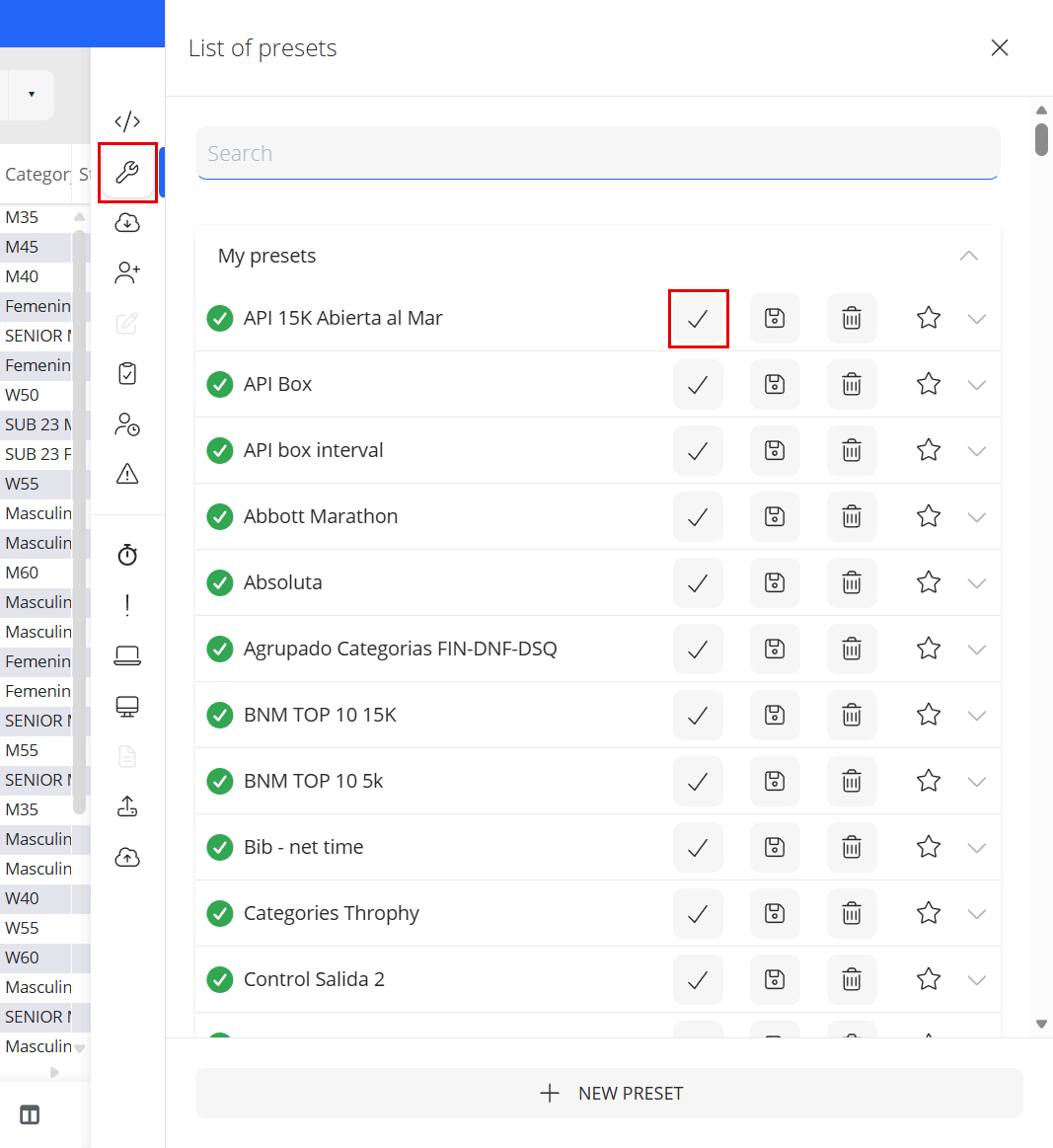Open the desktop monitor icon
Image resolution: width=1053 pixels, height=1148 pixels.
pyautogui.click(x=127, y=706)
